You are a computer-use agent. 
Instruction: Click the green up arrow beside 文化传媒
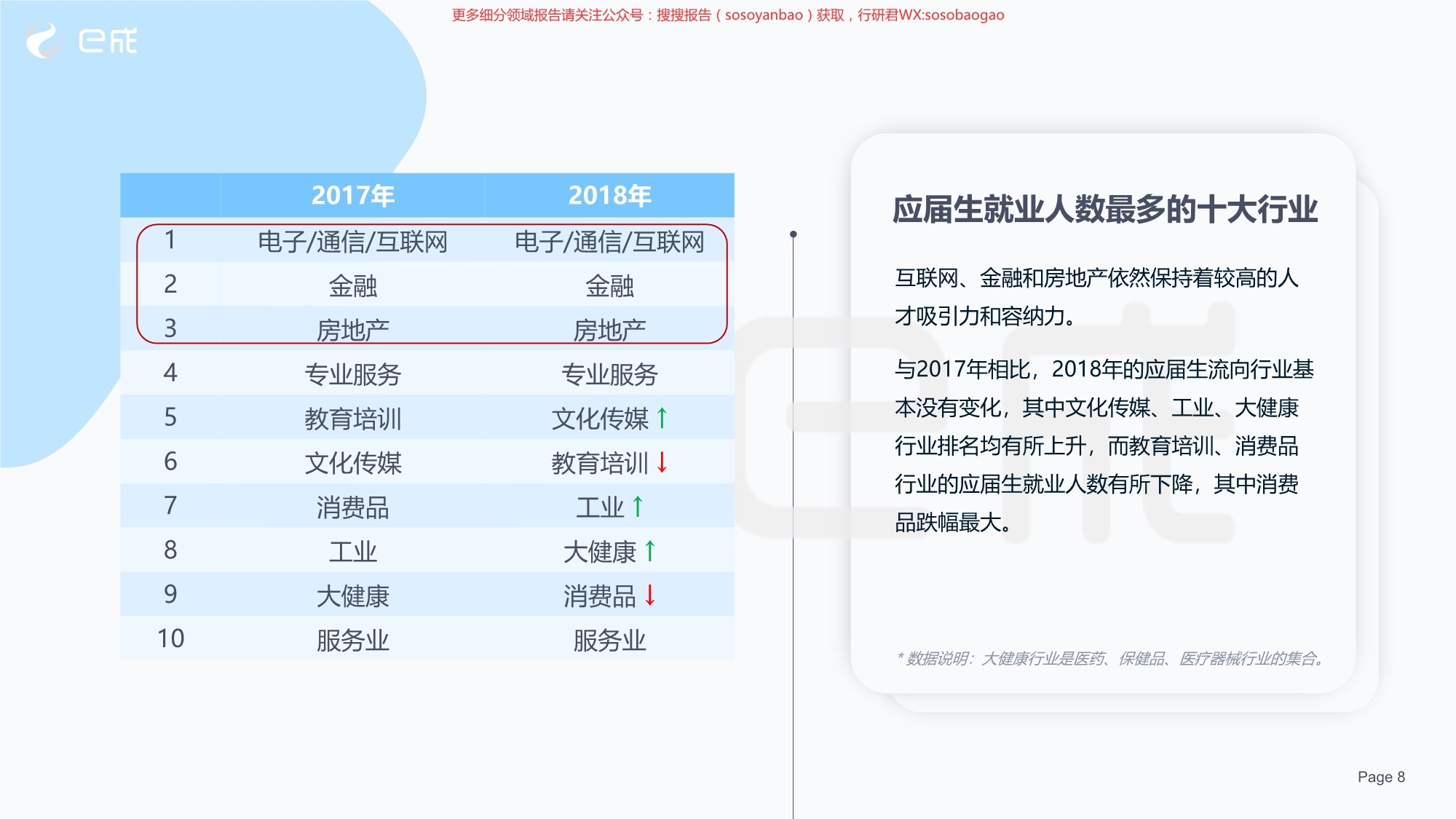tap(662, 418)
